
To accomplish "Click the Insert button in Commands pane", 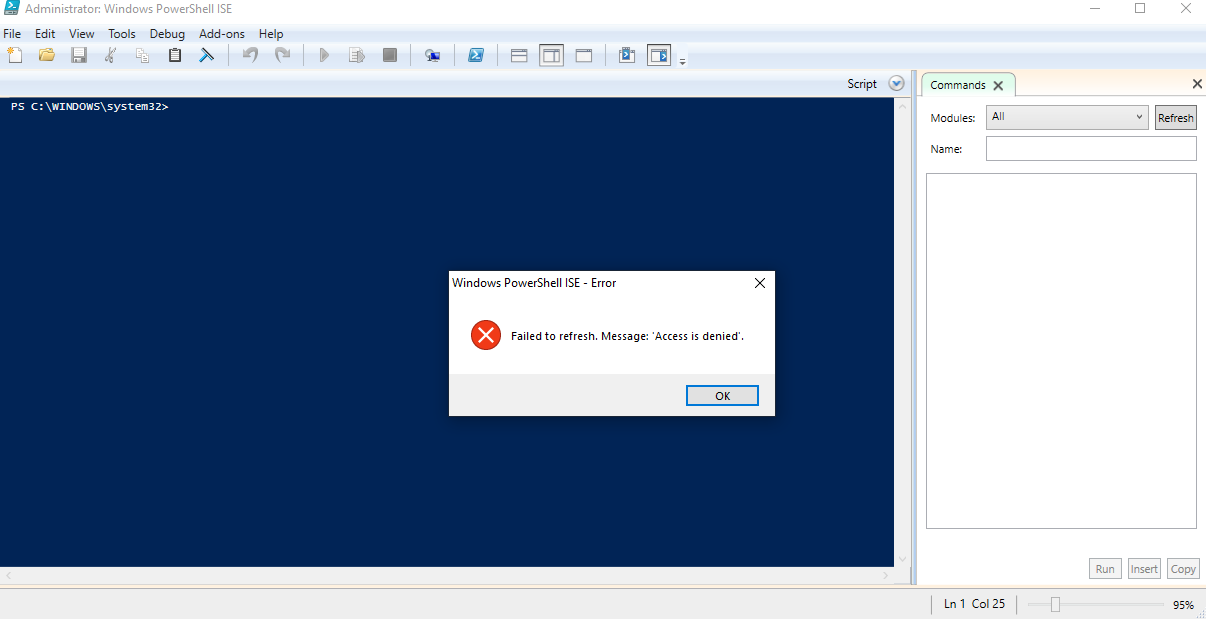I will [x=1144, y=569].
